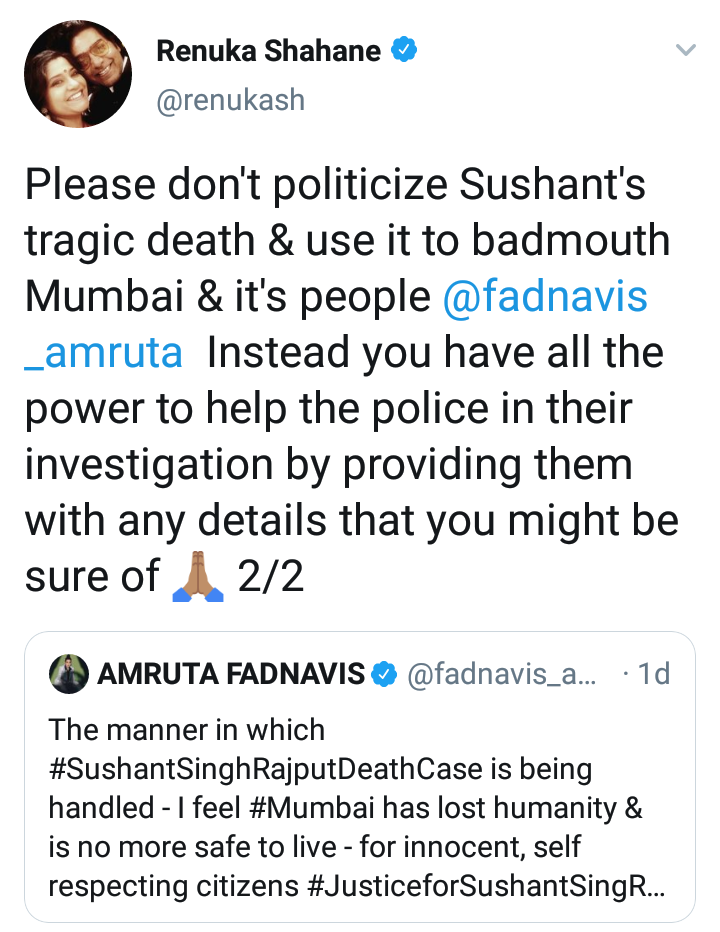Open the @fadnavis mention in the tweet
This screenshot has width=720, height=932.
pyautogui.click(x=544, y=297)
